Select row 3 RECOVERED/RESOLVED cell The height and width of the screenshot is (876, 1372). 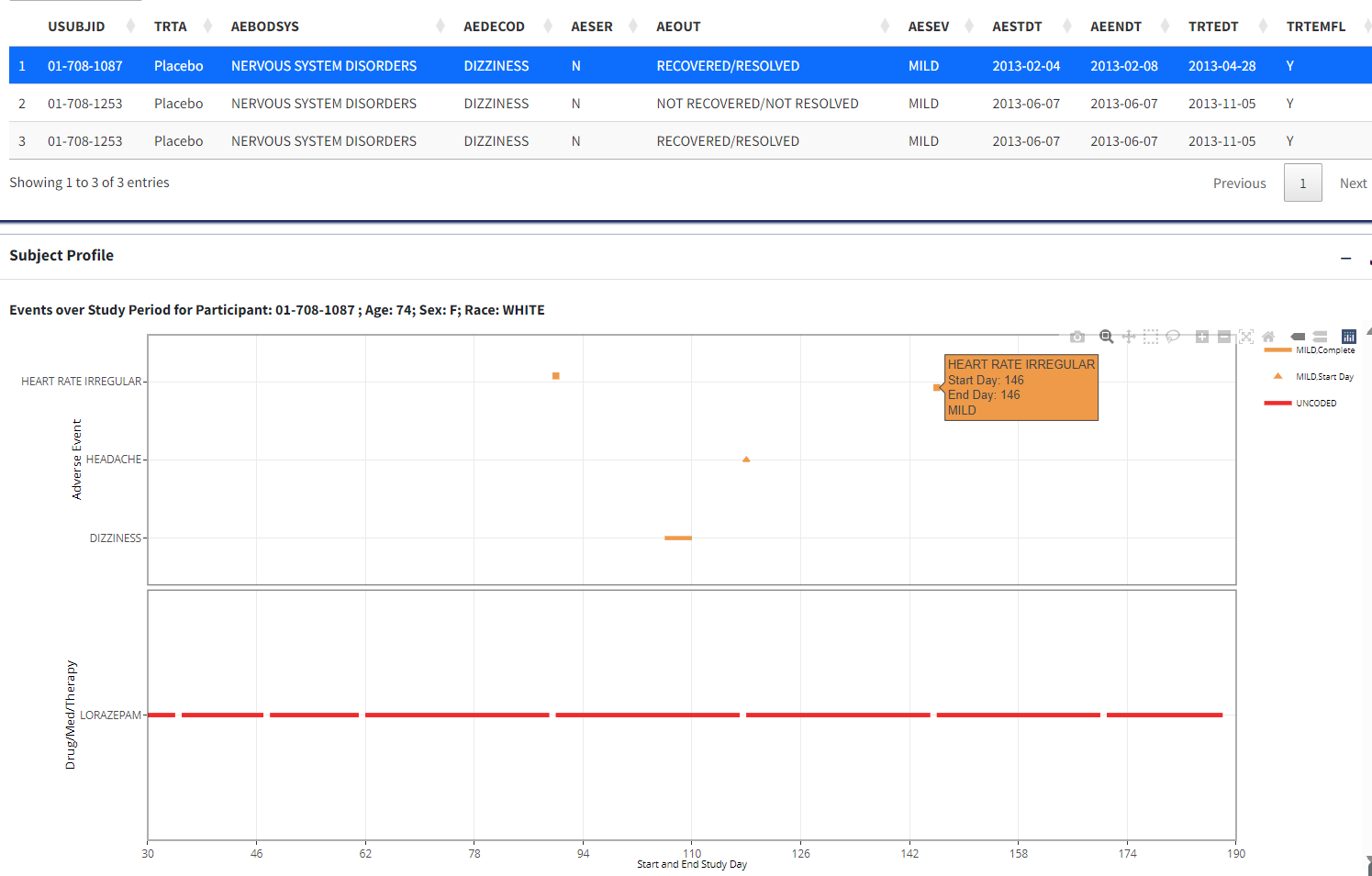(x=728, y=141)
